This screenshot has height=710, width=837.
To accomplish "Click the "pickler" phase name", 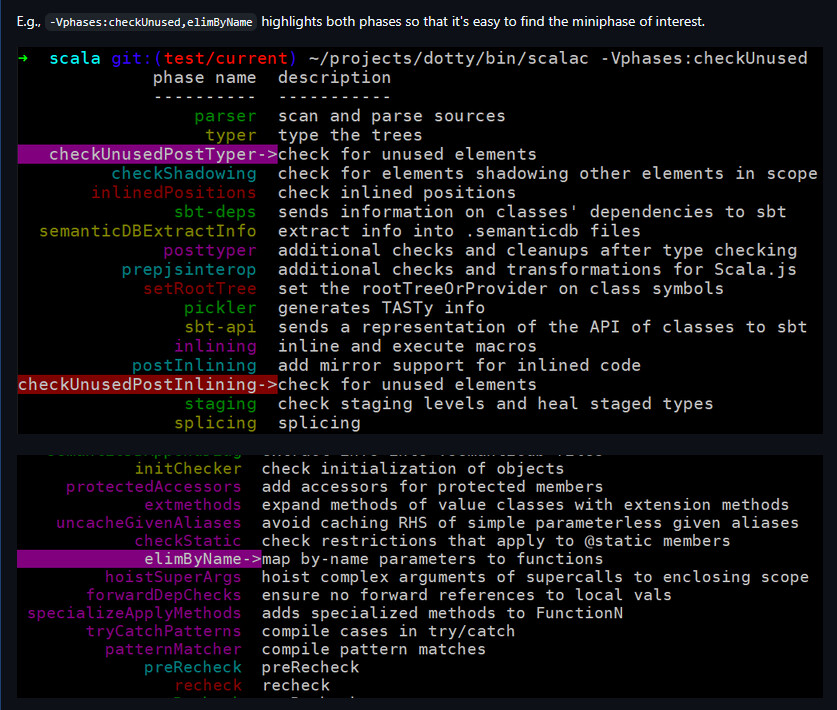I will click(x=220, y=308).
